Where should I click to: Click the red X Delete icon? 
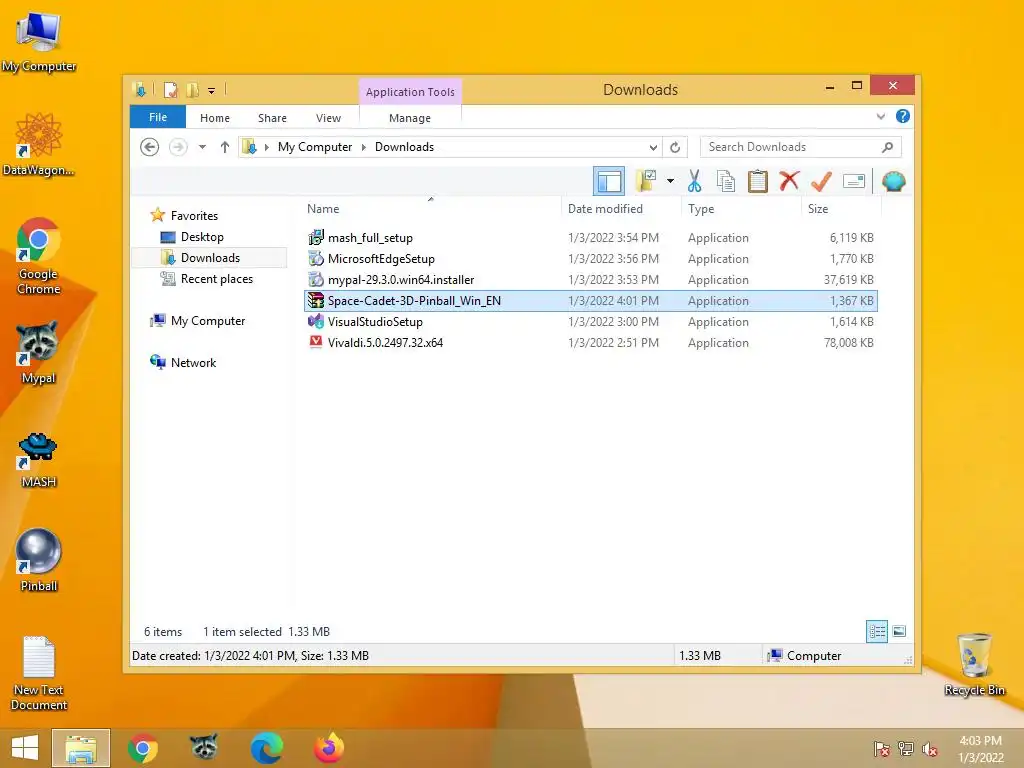pos(789,180)
